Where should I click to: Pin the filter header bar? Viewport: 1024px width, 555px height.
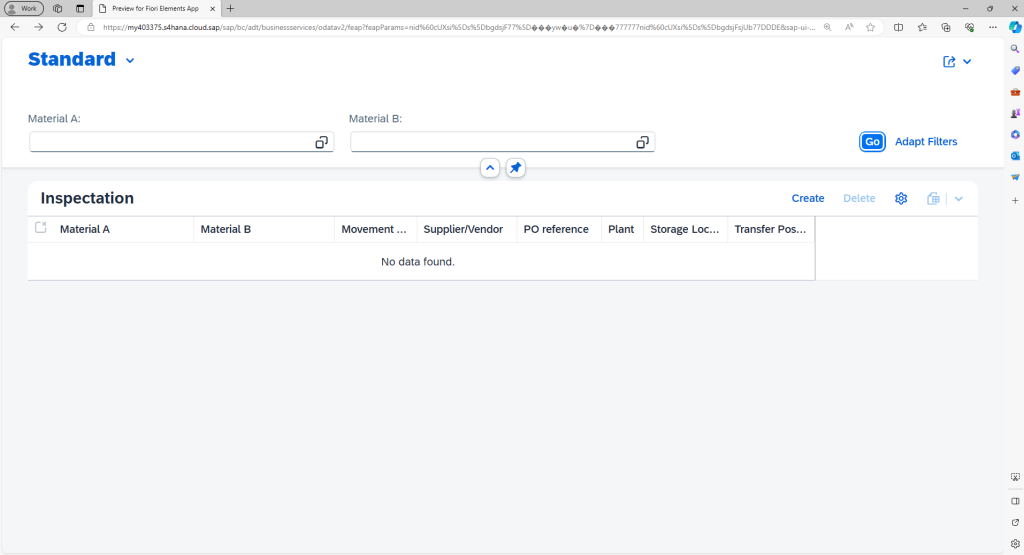click(x=515, y=168)
